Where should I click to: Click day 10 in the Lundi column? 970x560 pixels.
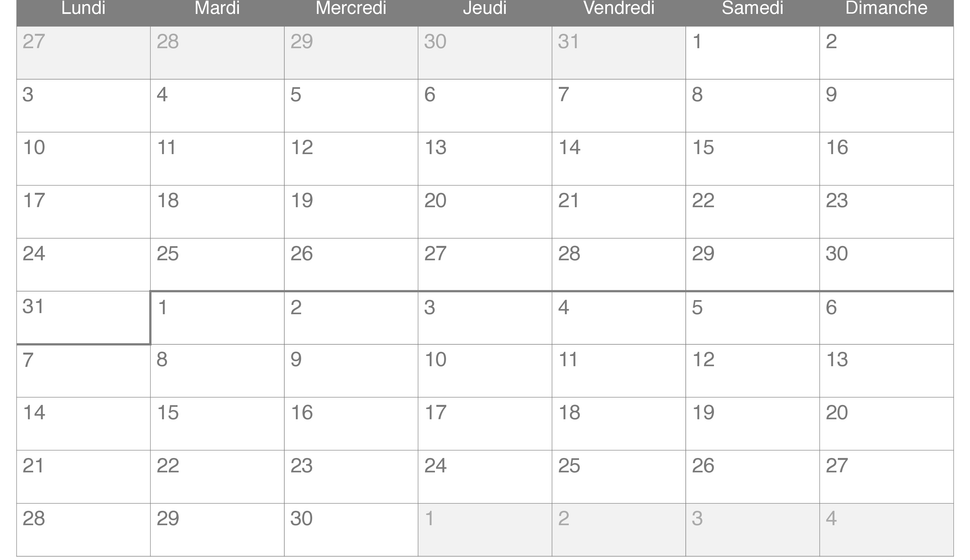(84, 159)
